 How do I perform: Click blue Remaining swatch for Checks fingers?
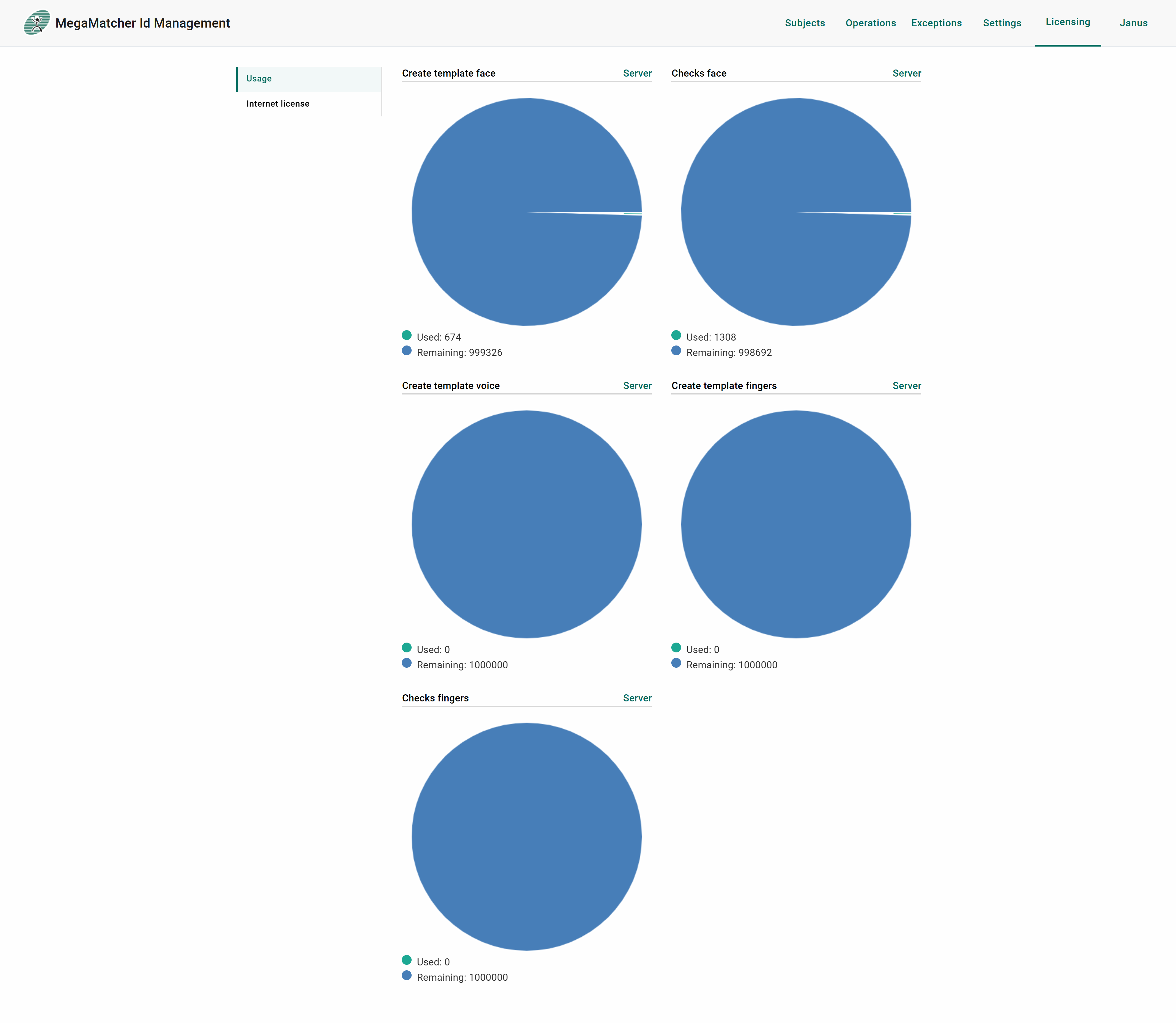tap(406, 975)
